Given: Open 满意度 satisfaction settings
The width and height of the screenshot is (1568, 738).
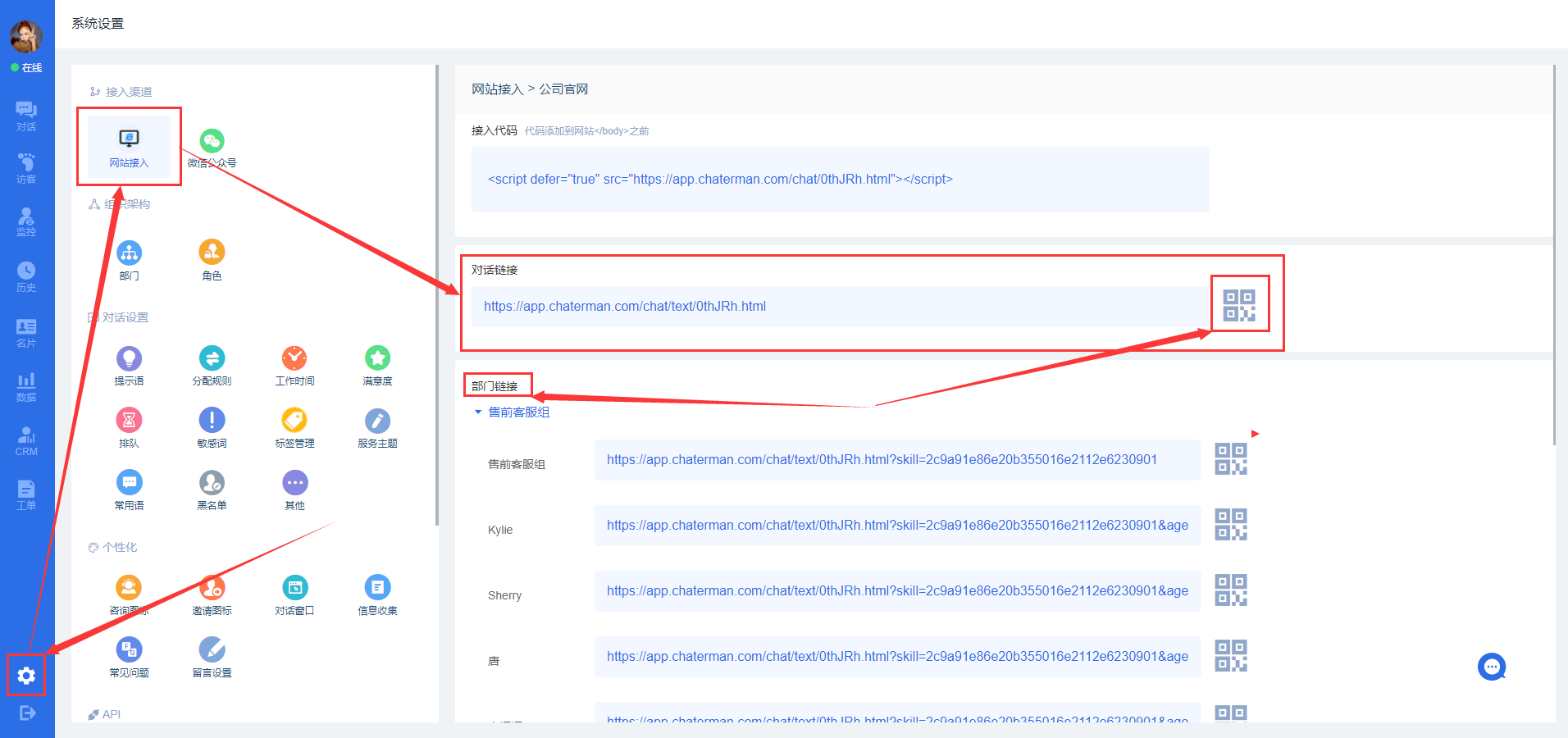Looking at the screenshot, I should (x=377, y=366).
